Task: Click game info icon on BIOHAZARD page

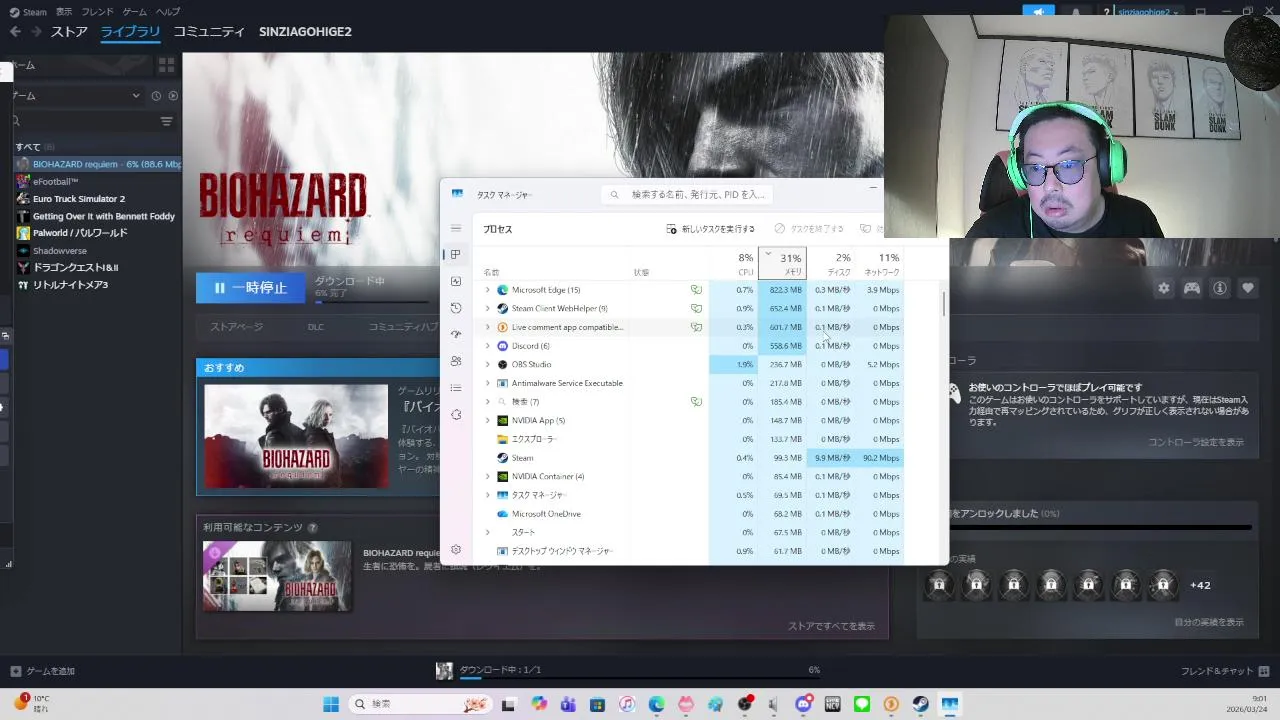Action: pos(1220,288)
